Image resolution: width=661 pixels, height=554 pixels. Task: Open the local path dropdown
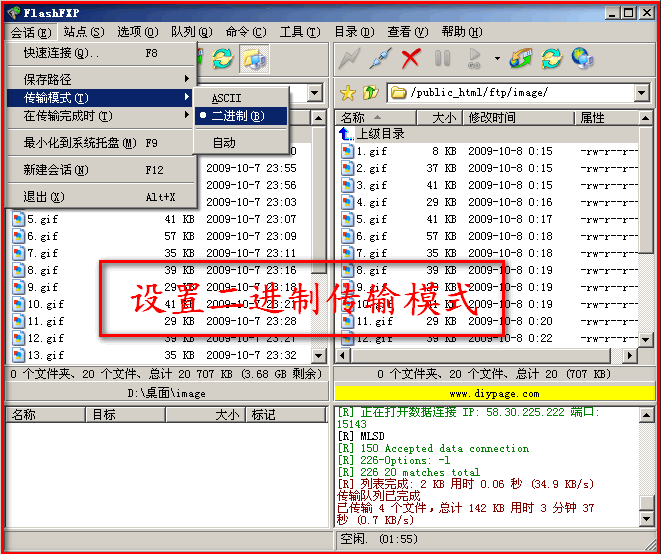pyautogui.click(x=315, y=93)
